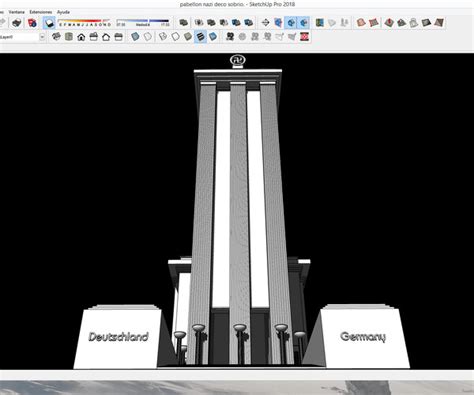
Task: Select Sandbox From Contours tool
Action: point(361,23)
